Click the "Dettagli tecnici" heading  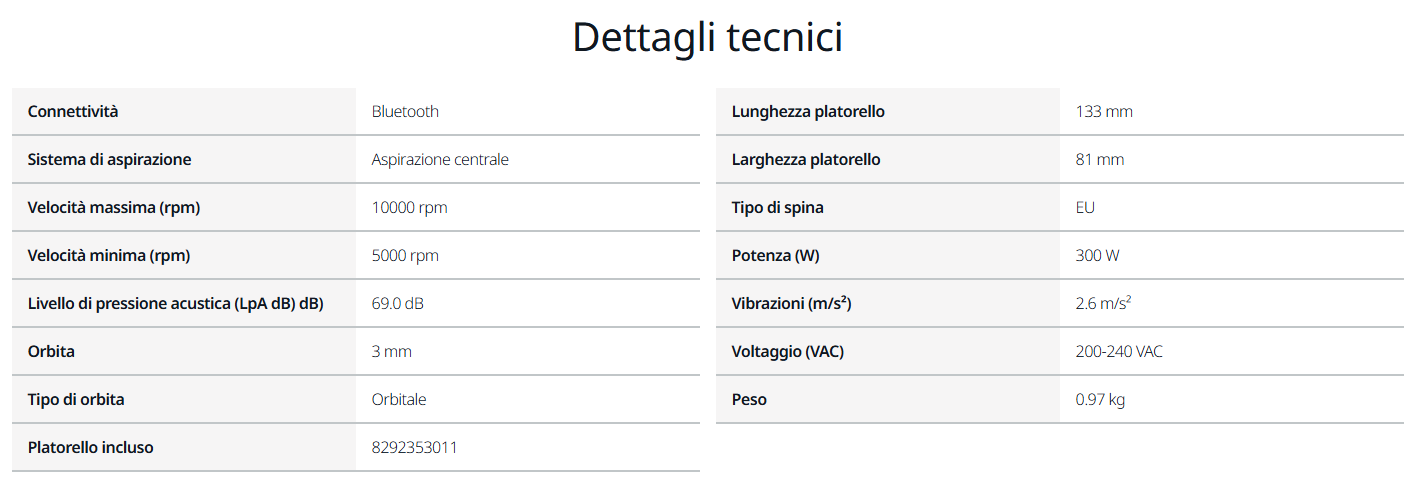click(707, 38)
